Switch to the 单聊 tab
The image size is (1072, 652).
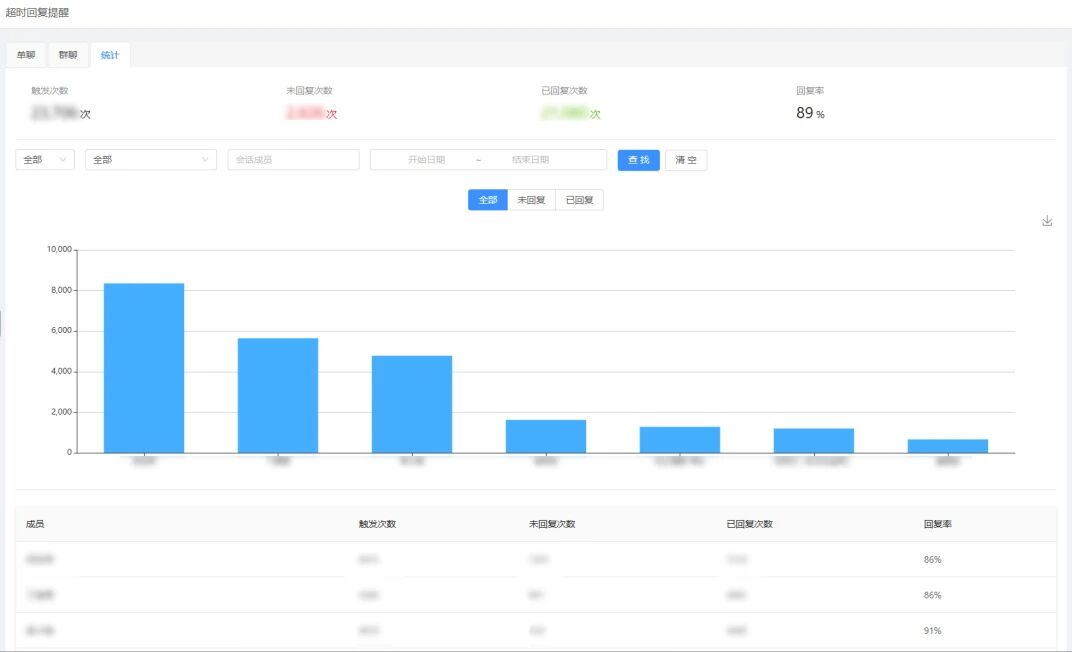pyautogui.click(x=26, y=55)
